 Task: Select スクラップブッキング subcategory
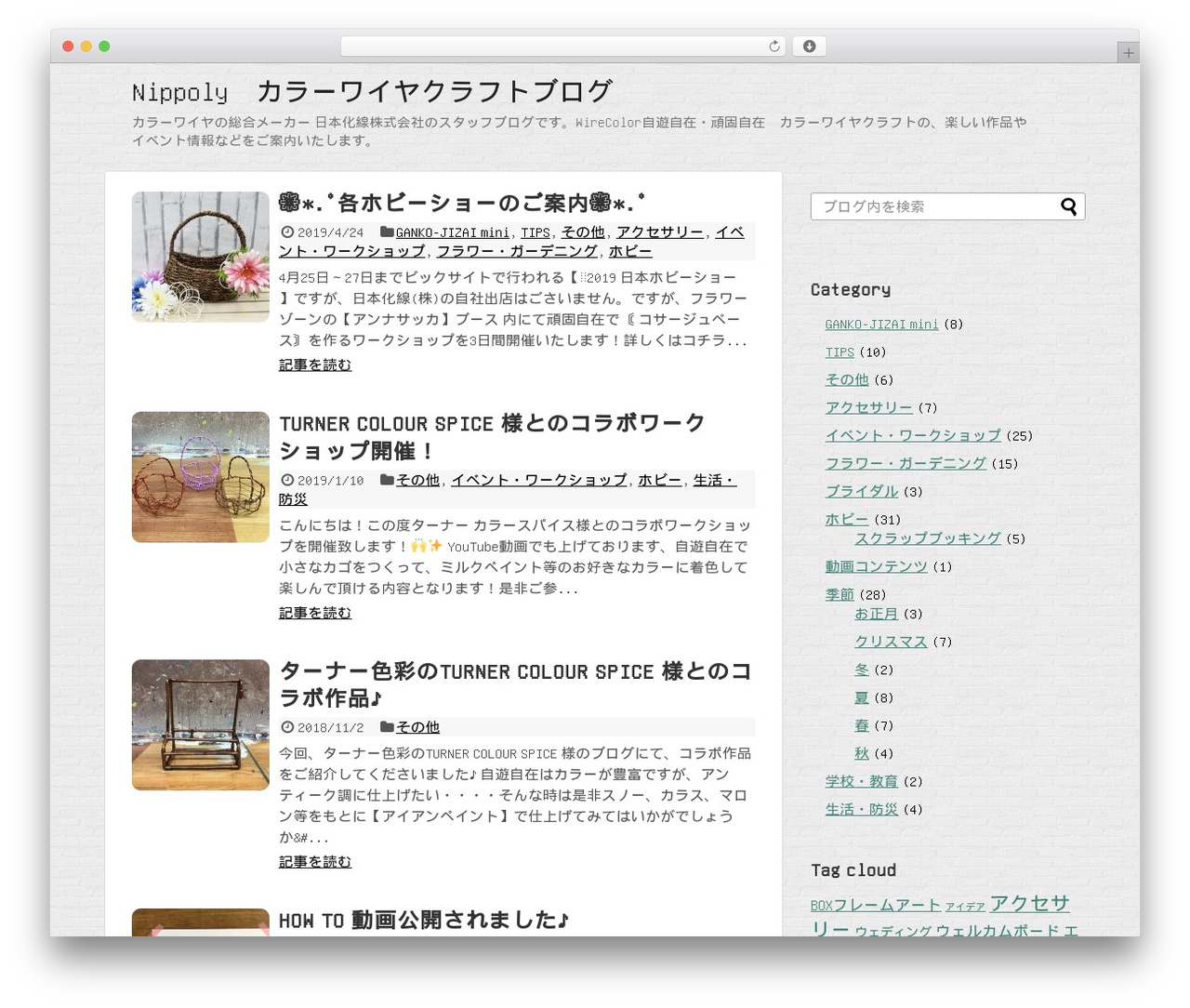click(x=928, y=539)
